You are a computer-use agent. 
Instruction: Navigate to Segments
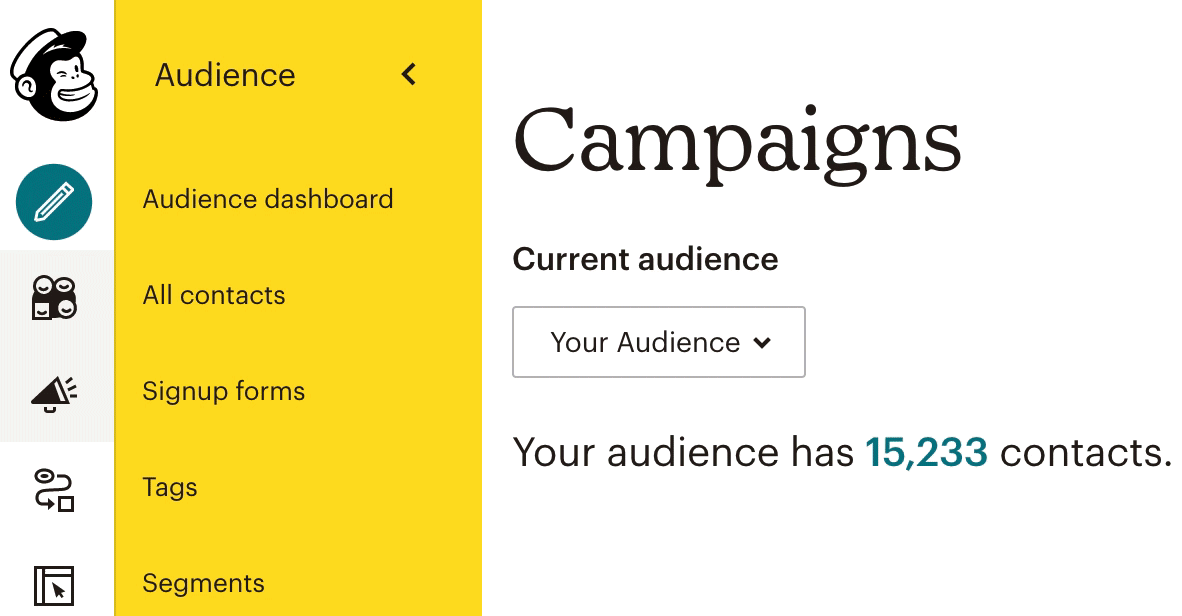click(x=204, y=583)
